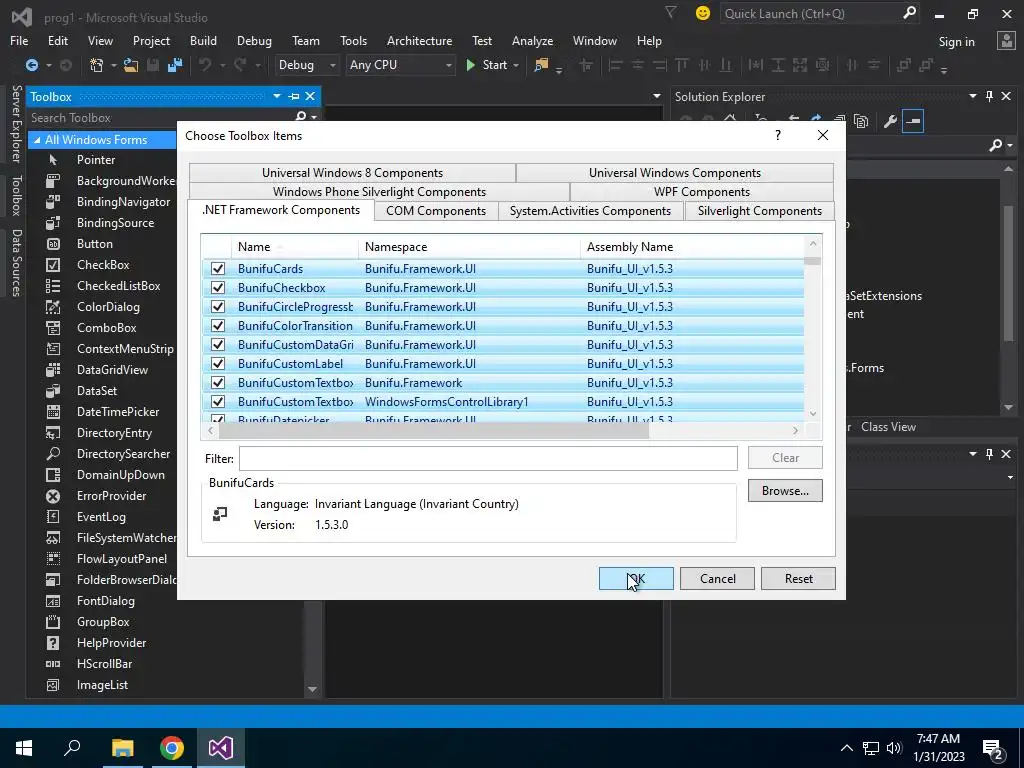
Task: Click the Open File folder icon in the toolbar
Action: pyautogui.click(x=131, y=65)
